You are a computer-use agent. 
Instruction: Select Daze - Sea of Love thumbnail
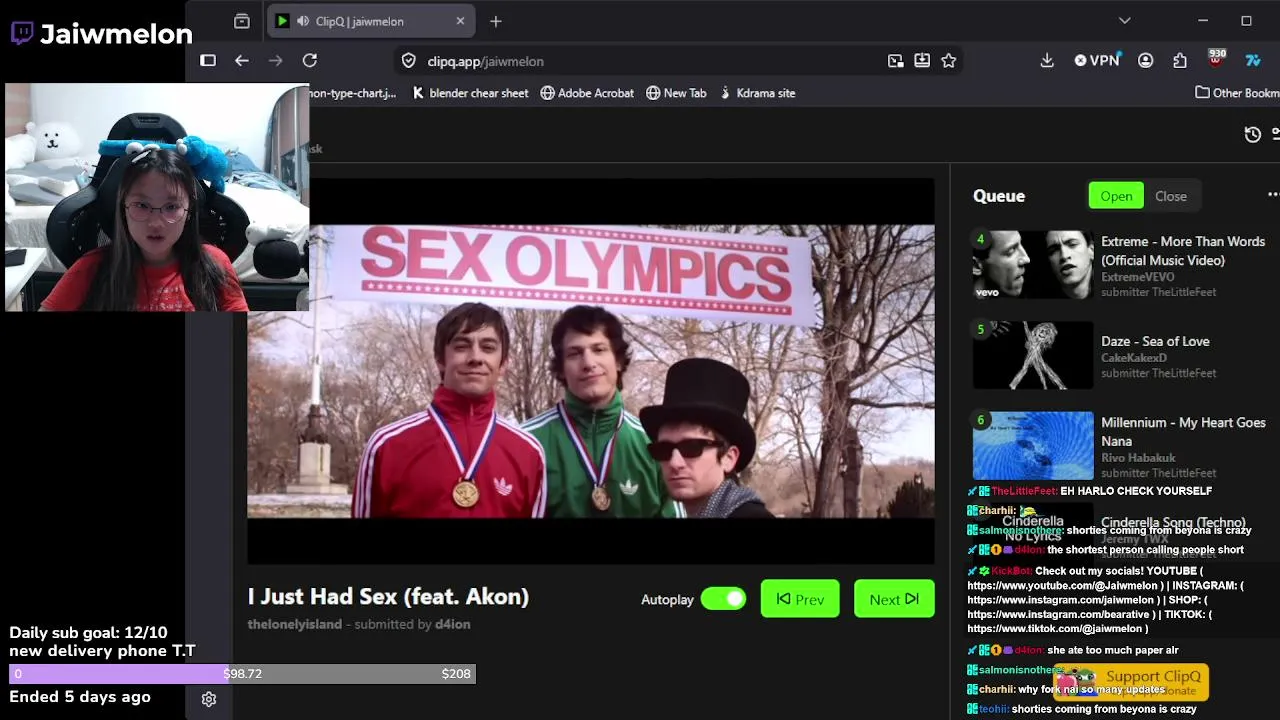1033,355
